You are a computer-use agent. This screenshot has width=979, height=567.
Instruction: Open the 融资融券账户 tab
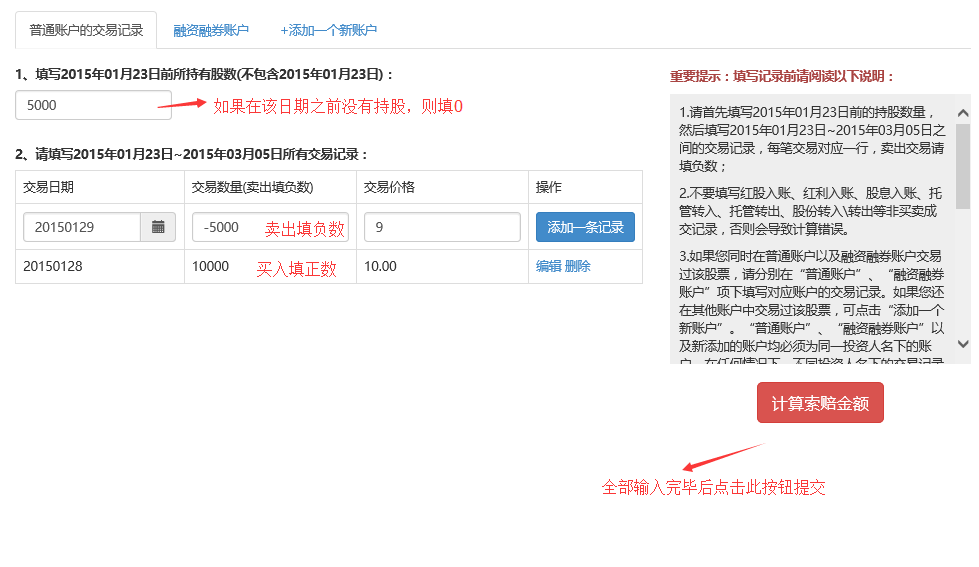210,30
